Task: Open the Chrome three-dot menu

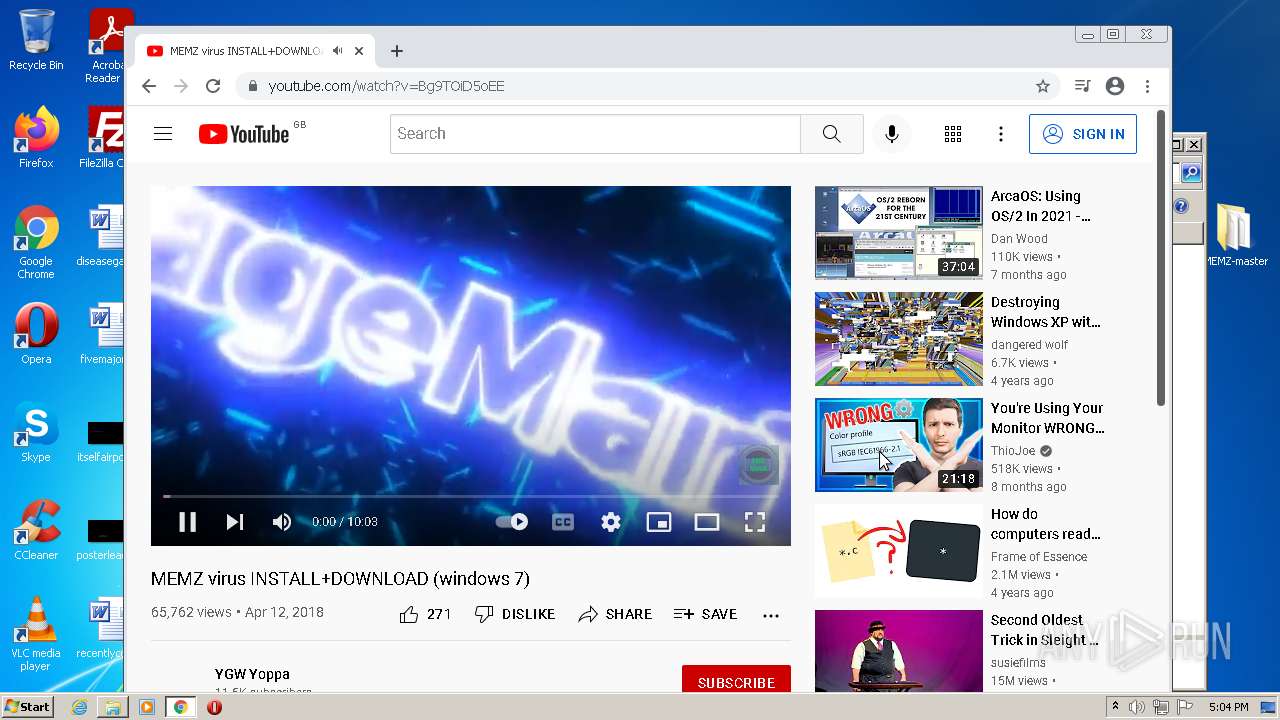Action: [1148, 86]
